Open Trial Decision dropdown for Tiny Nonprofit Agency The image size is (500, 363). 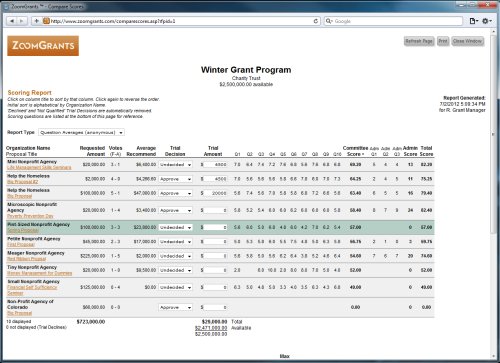click(x=175, y=270)
